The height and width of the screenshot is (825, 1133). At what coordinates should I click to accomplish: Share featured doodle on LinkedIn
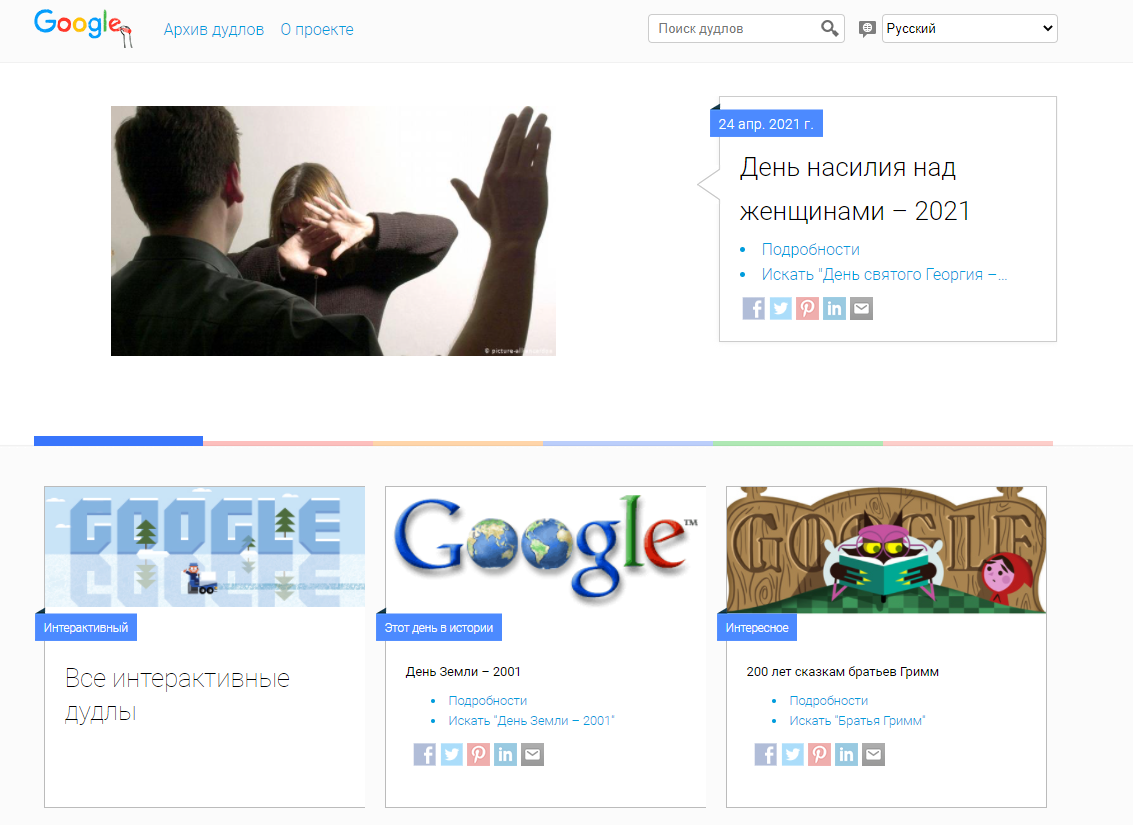coord(835,308)
